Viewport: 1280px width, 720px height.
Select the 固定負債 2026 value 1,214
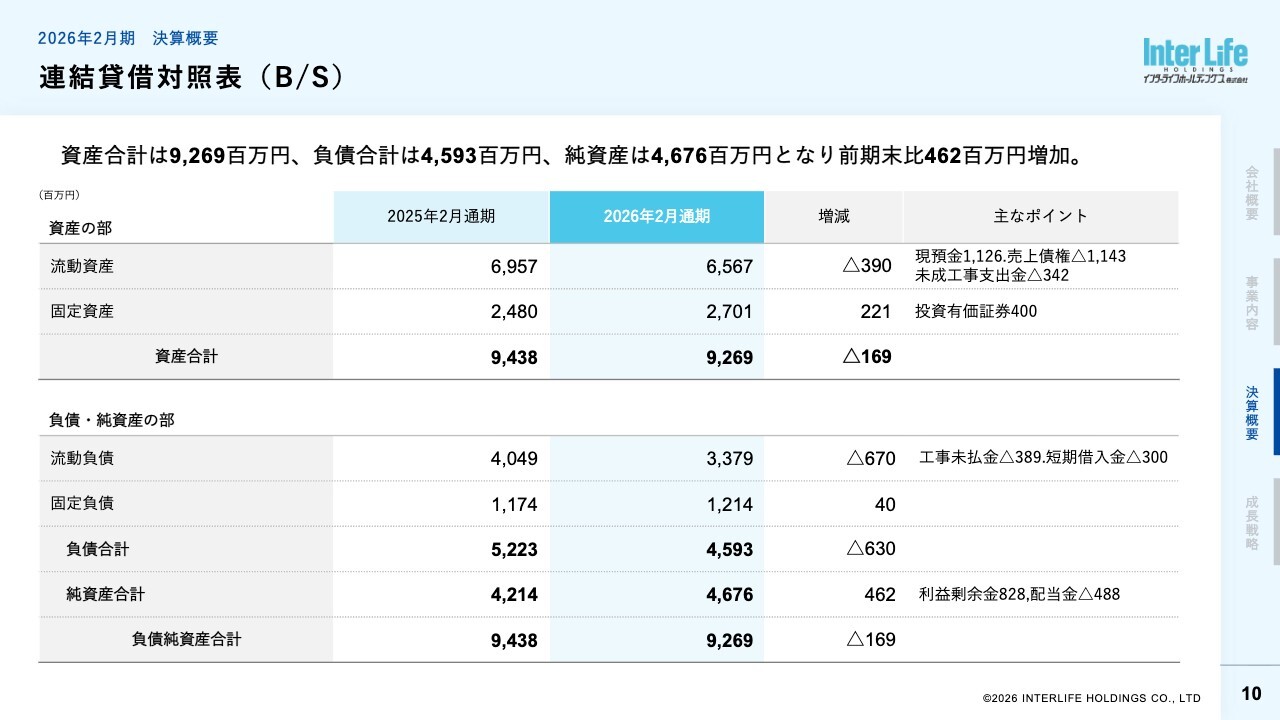pos(729,505)
